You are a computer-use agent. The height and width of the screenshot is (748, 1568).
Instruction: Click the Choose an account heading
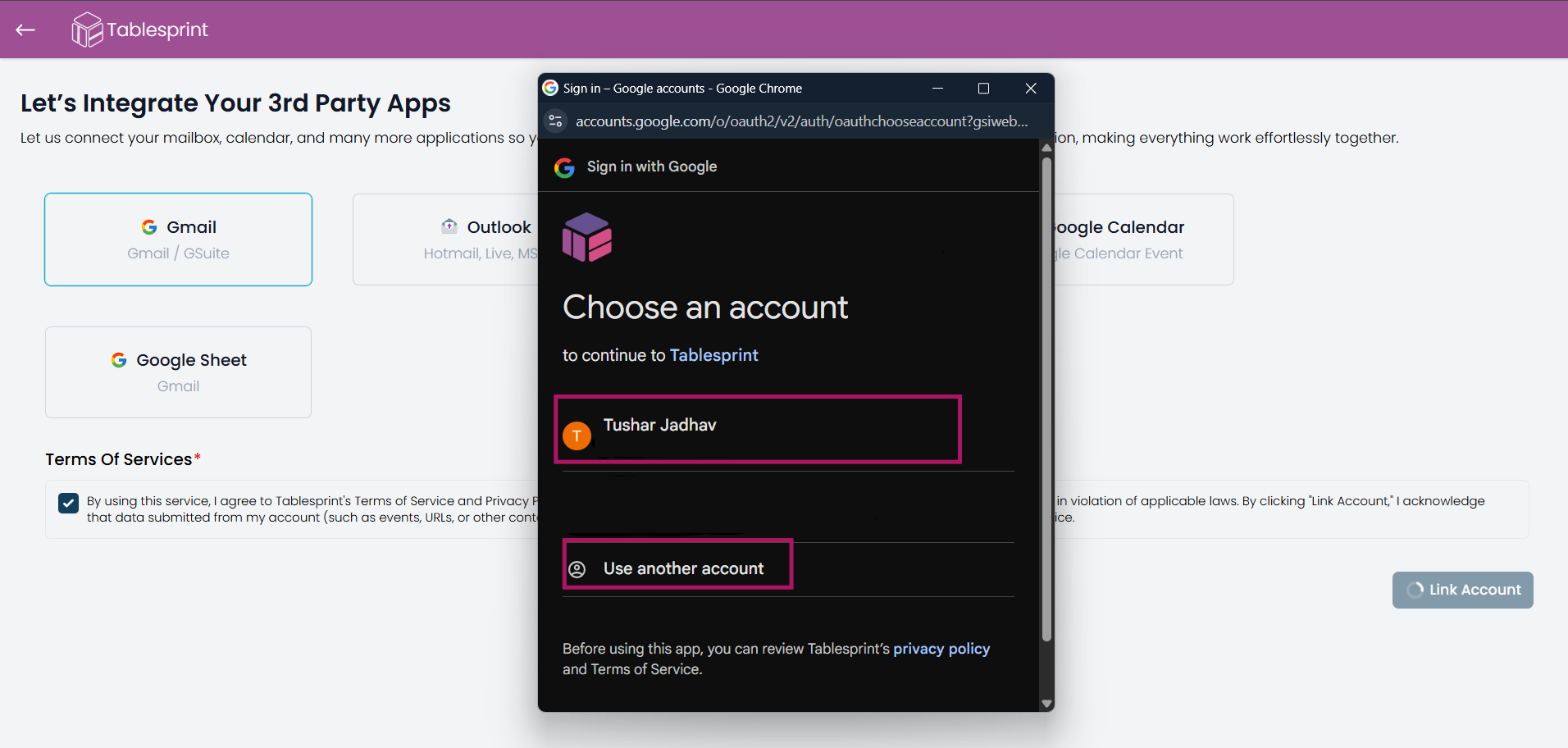click(705, 308)
